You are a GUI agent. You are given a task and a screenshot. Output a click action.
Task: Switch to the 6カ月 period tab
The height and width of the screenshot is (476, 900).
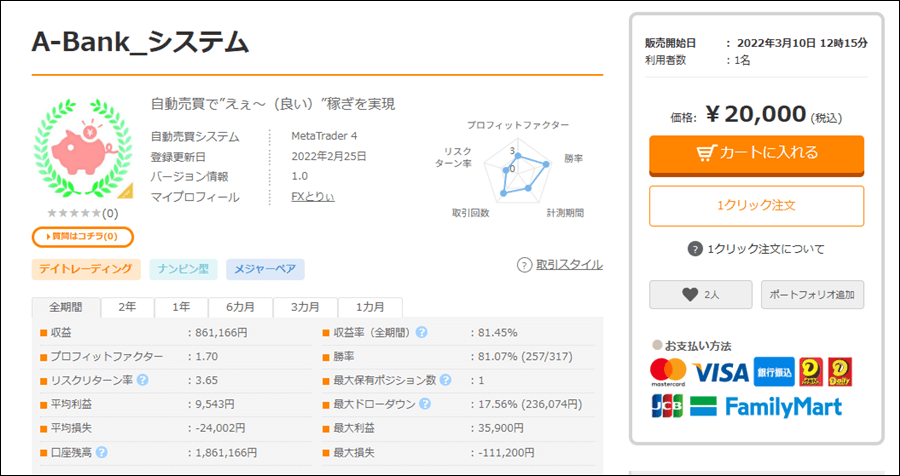point(240,307)
